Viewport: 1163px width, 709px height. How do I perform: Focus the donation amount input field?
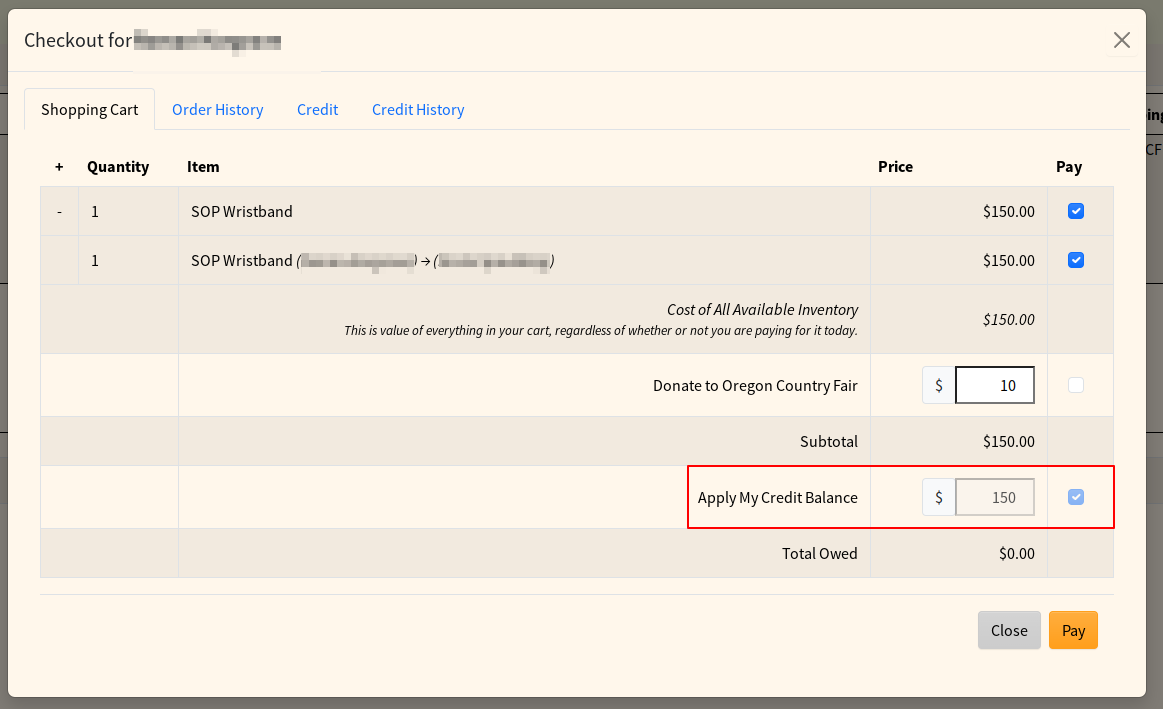994,385
